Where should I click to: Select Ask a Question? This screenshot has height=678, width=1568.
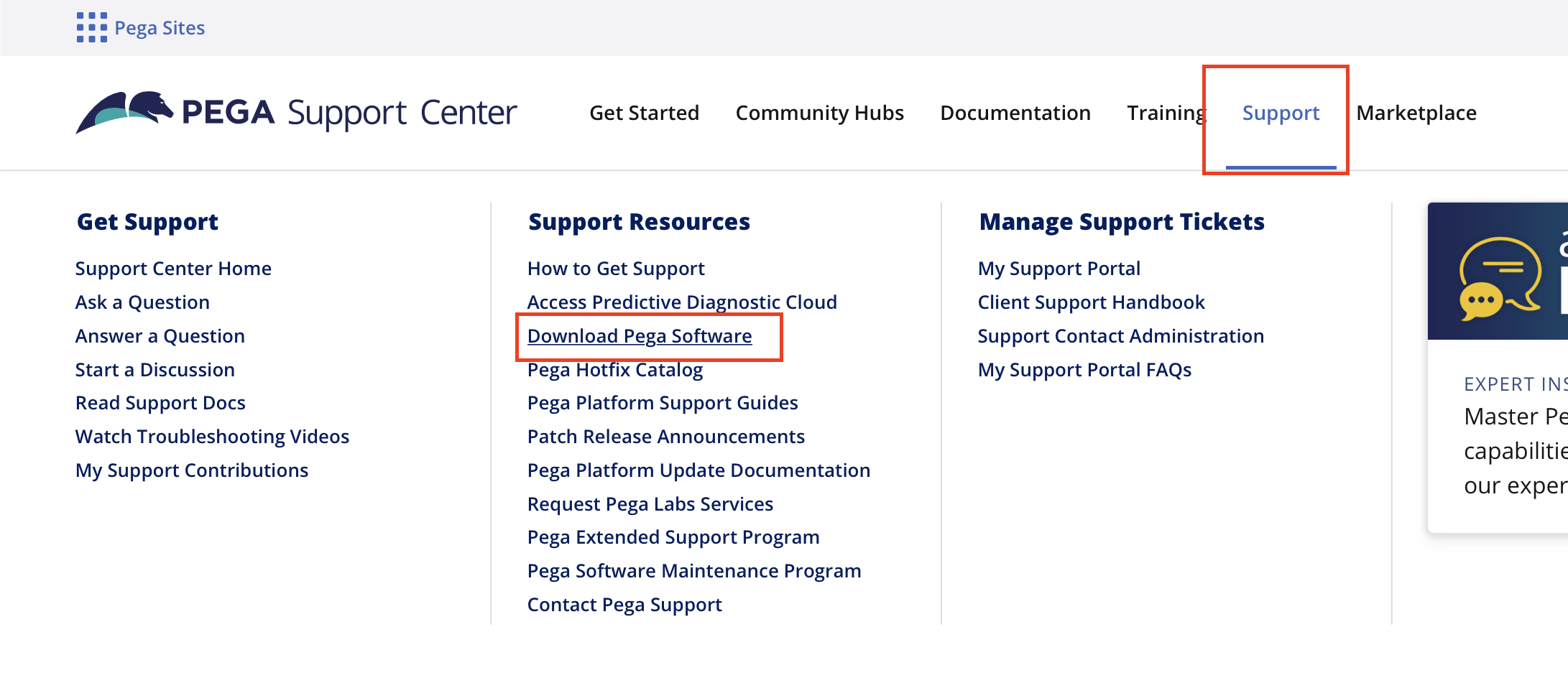click(142, 302)
